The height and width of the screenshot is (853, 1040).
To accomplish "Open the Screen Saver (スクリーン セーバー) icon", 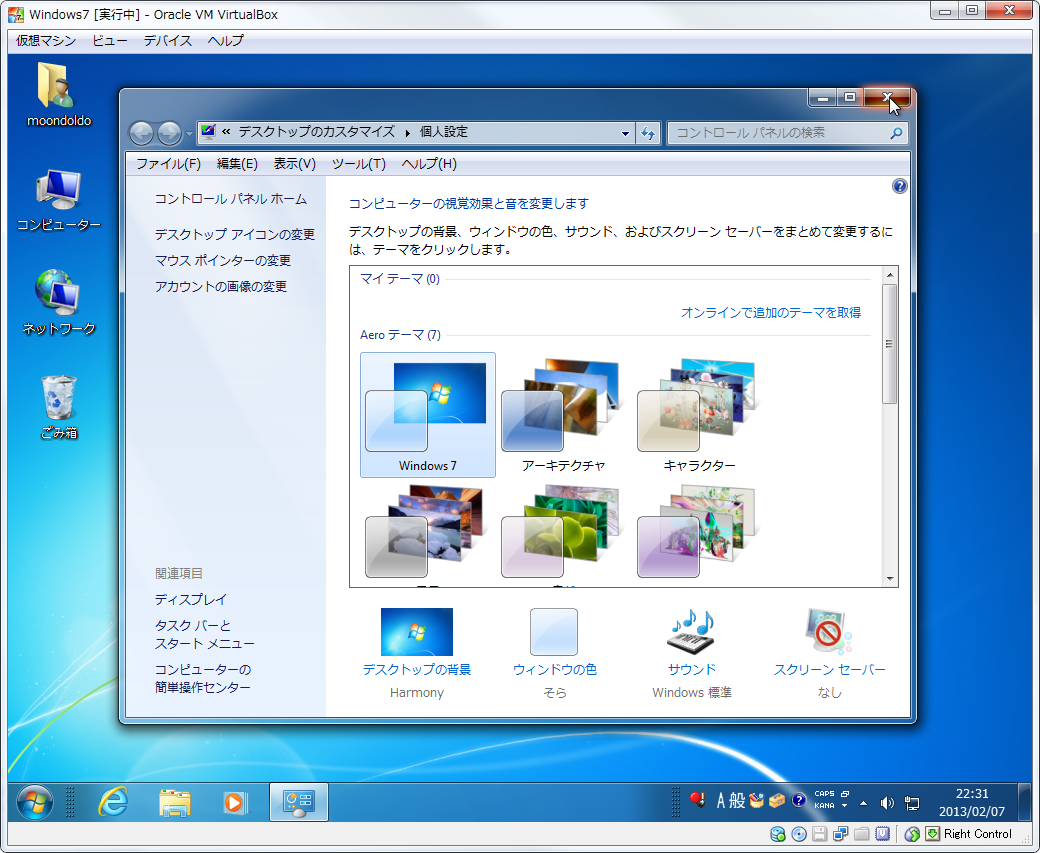I will 829,633.
